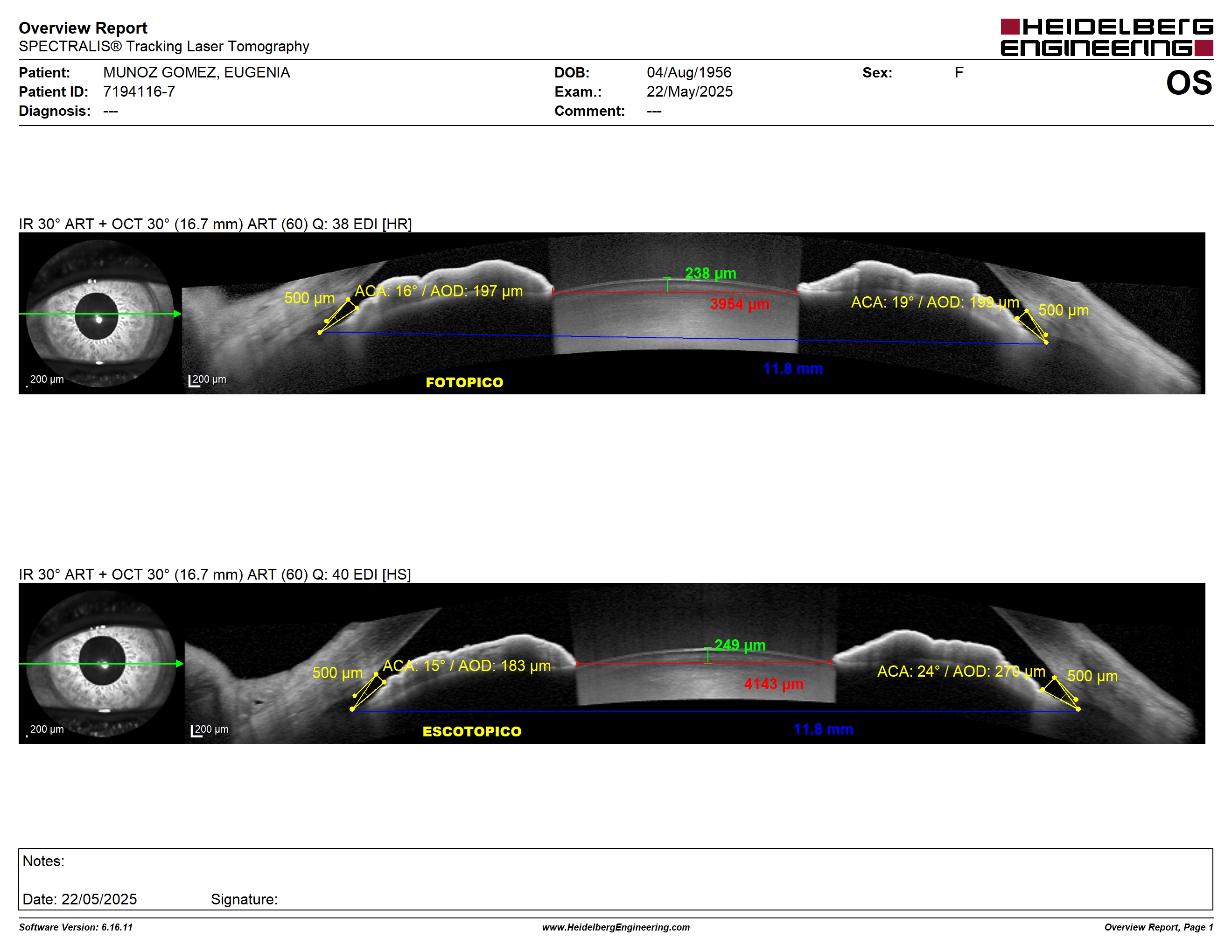
Task: Click the green 249 µm measurement label
Action: pyautogui.click(x=740, y=645)
